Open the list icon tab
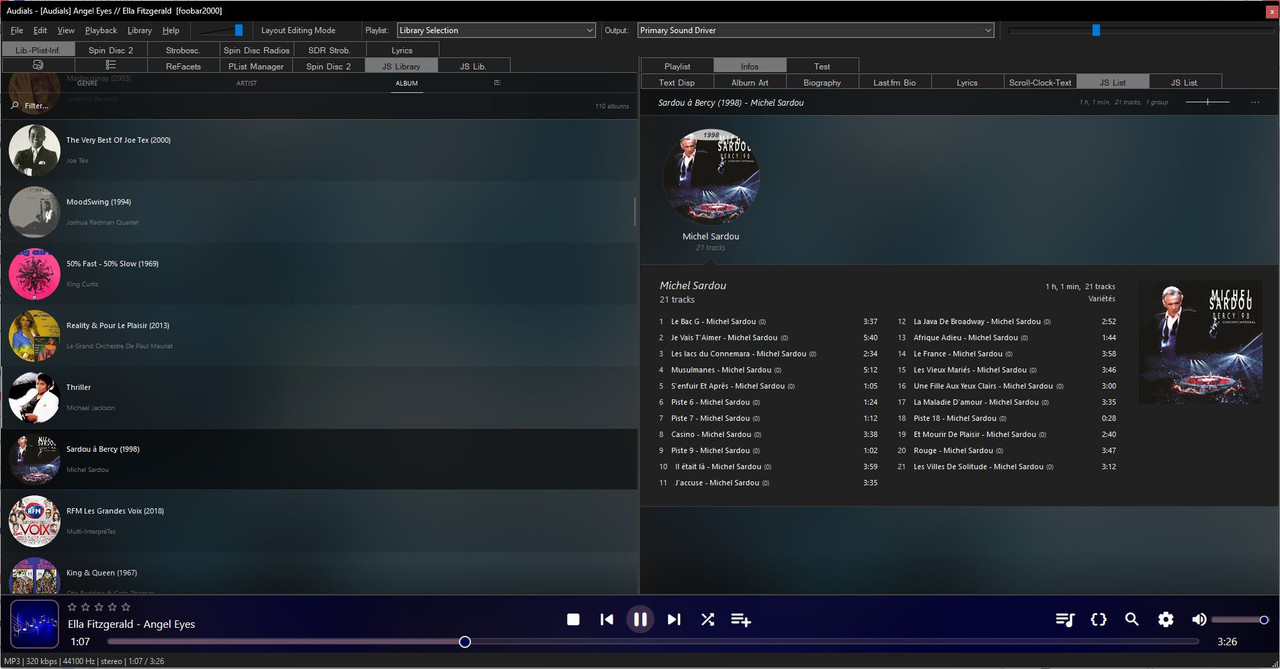 pyautogui.click(x=111, y=65)
